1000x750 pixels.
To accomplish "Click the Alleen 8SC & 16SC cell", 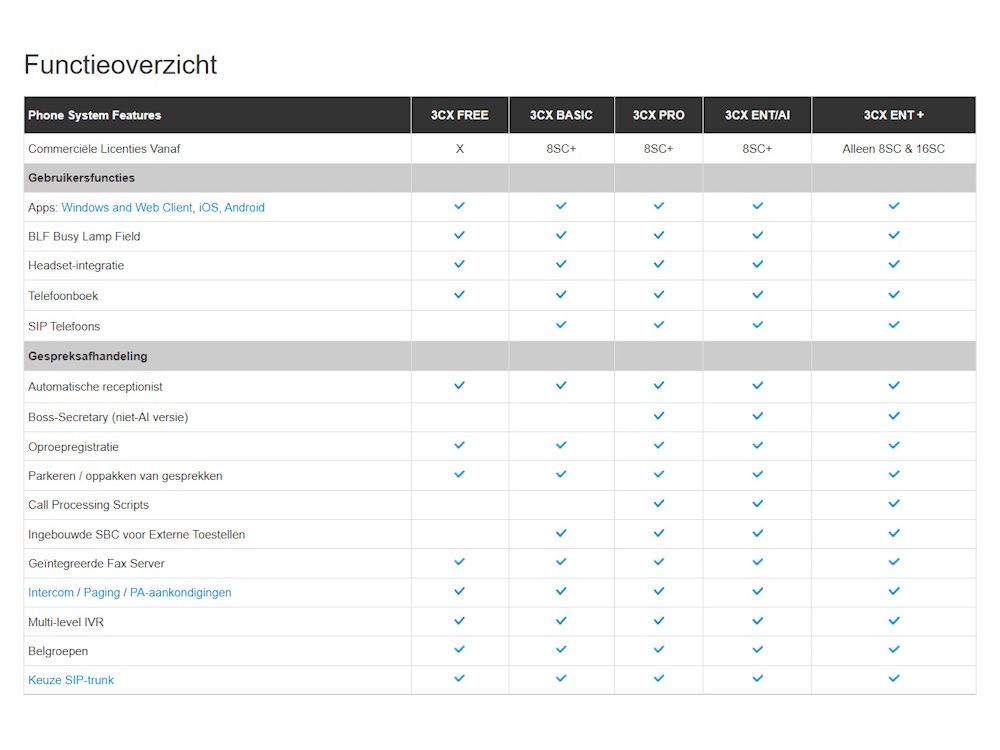I will click(893, 149).
